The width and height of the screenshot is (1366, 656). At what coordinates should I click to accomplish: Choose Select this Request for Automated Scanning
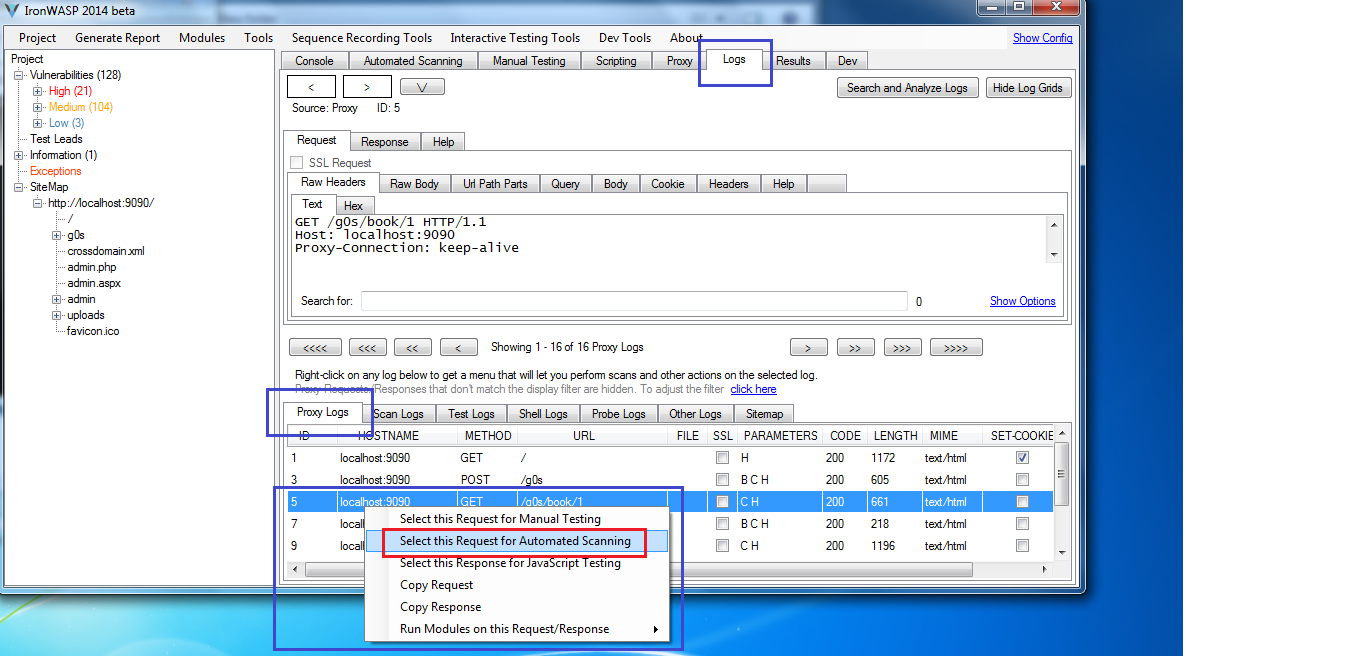pos(514,541)
